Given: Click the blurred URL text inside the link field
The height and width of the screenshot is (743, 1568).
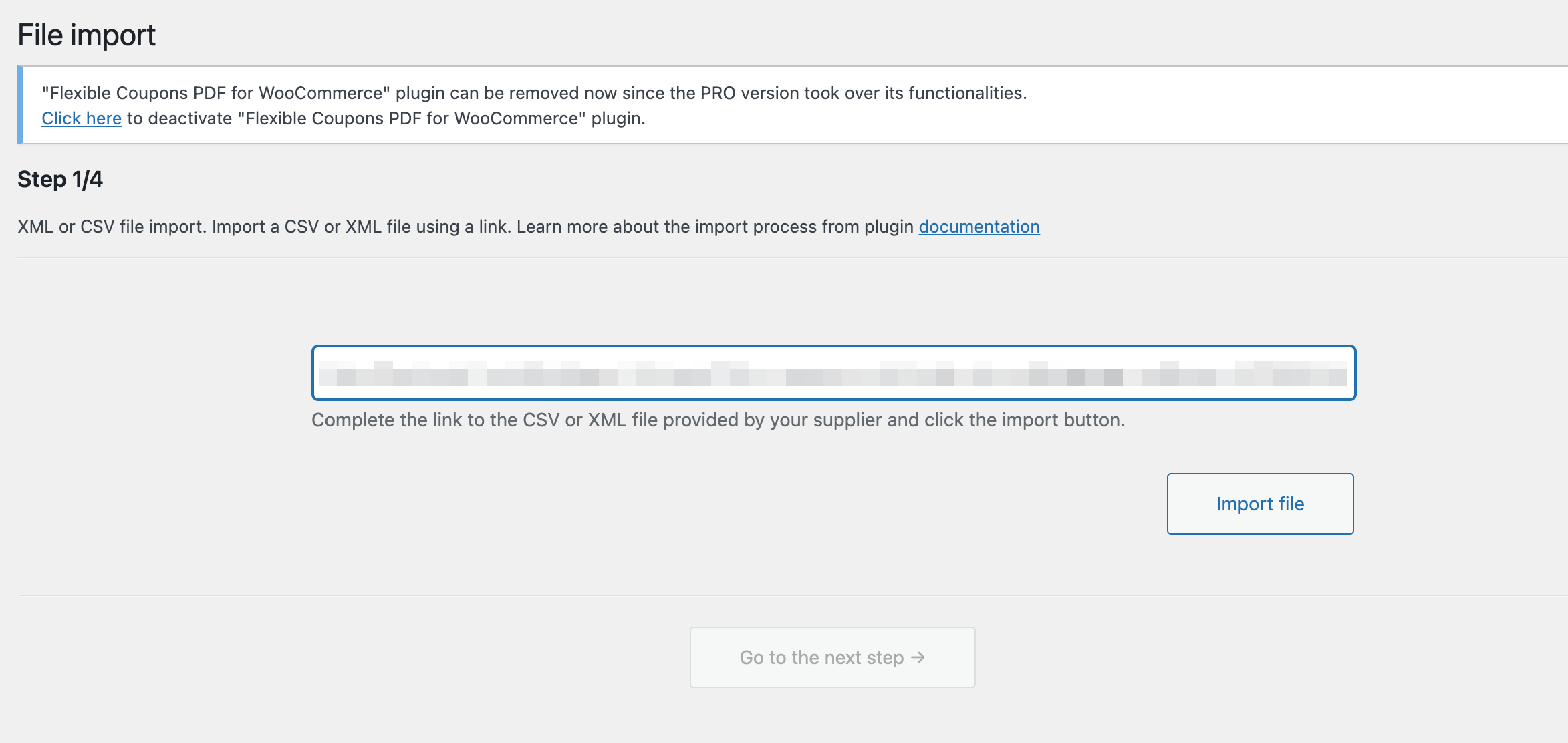Looking at the screenshot, I should (833, 373).
